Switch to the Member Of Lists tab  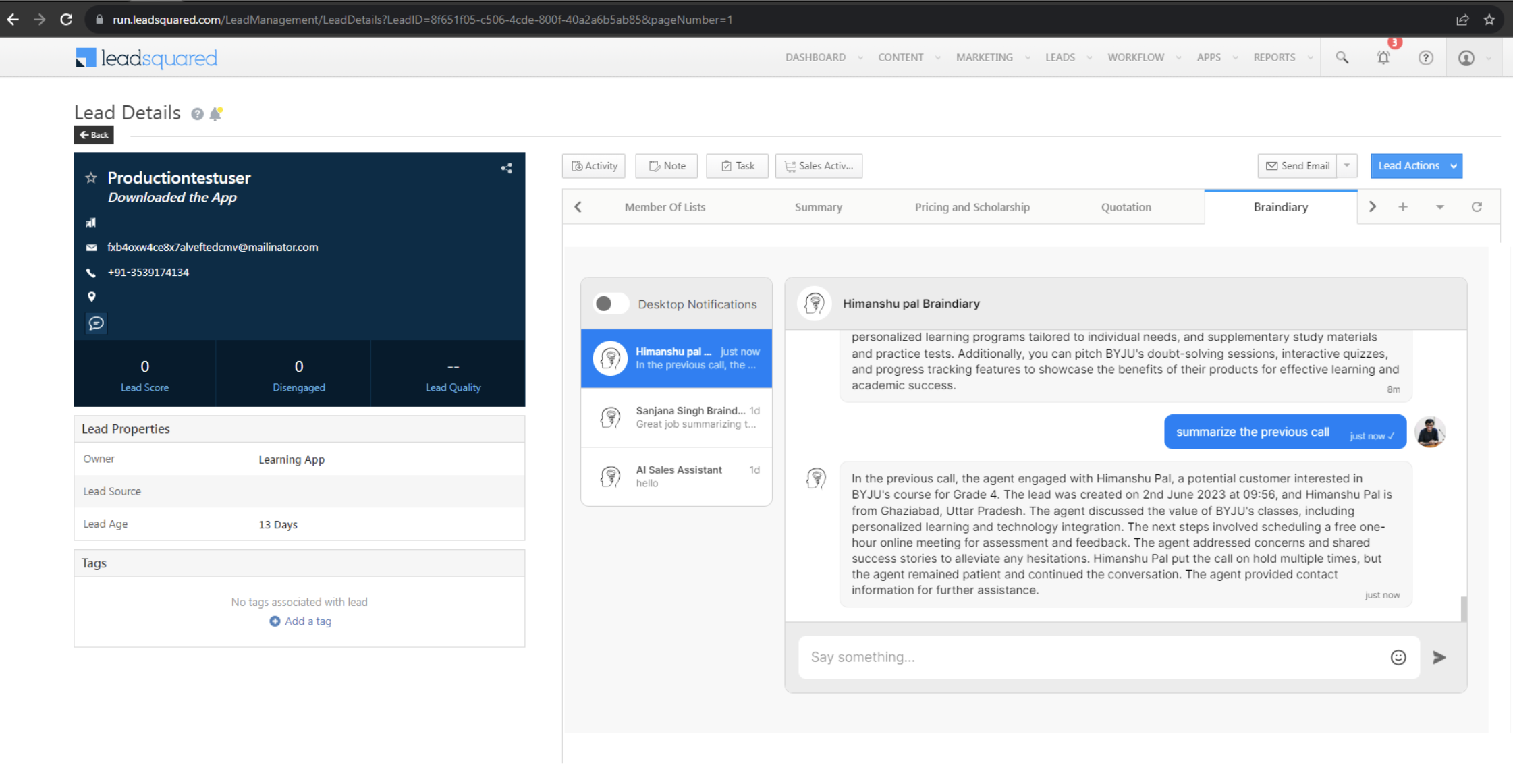[x=665, y=207]
